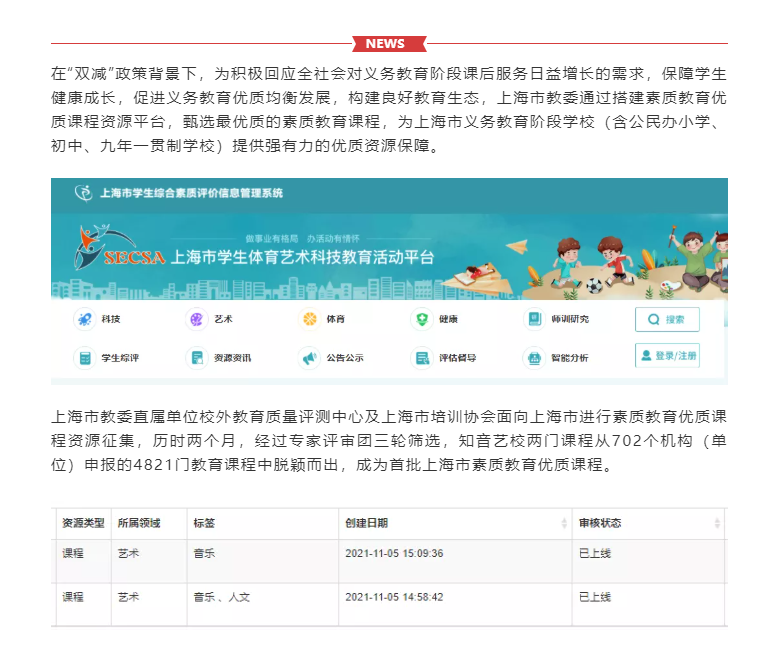Sort the table by 审核状态 arrows
The width and height of the screenshot is (782, 645).
[x=717, y=523]
